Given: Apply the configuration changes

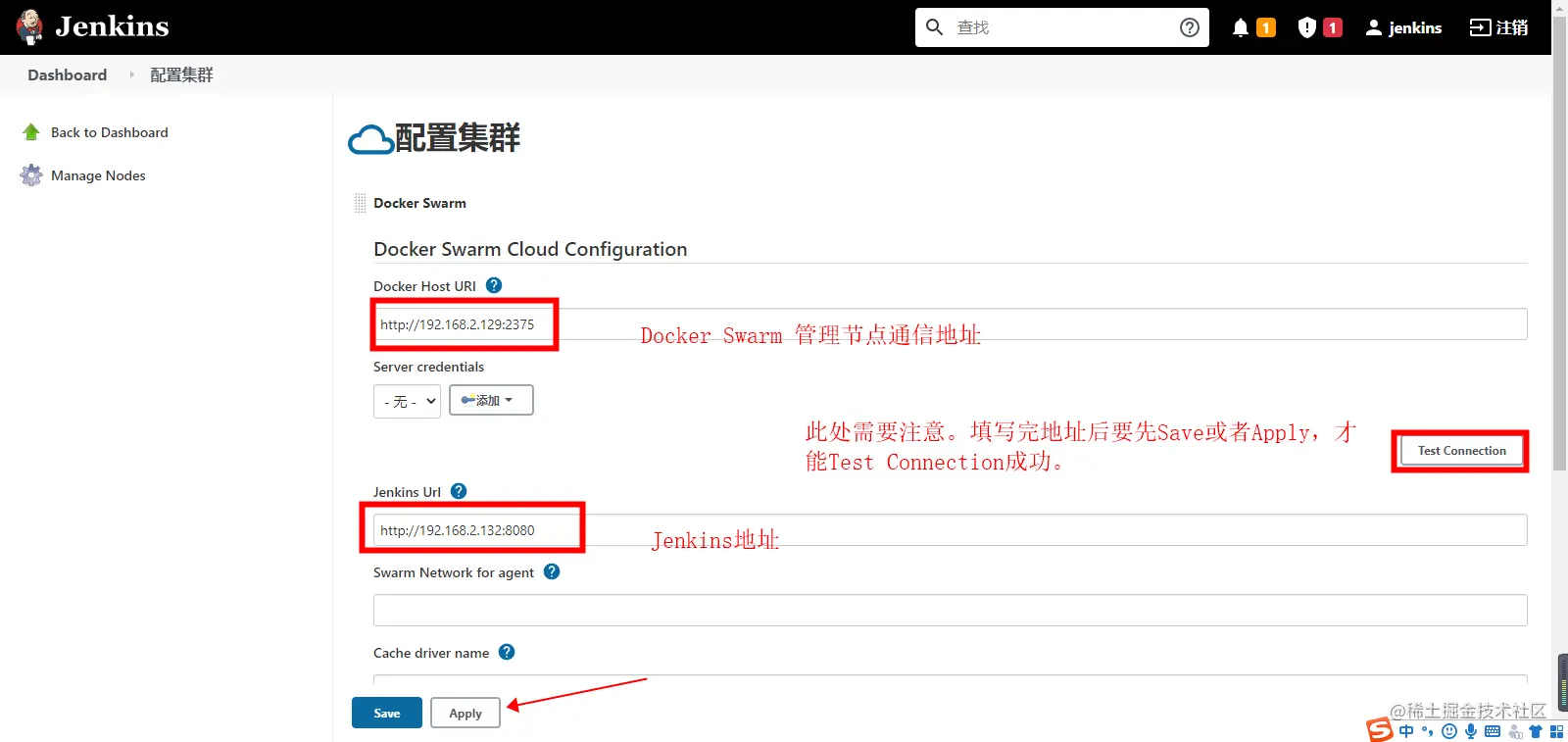Looking at the screenshot, I should tap(465, 713).
